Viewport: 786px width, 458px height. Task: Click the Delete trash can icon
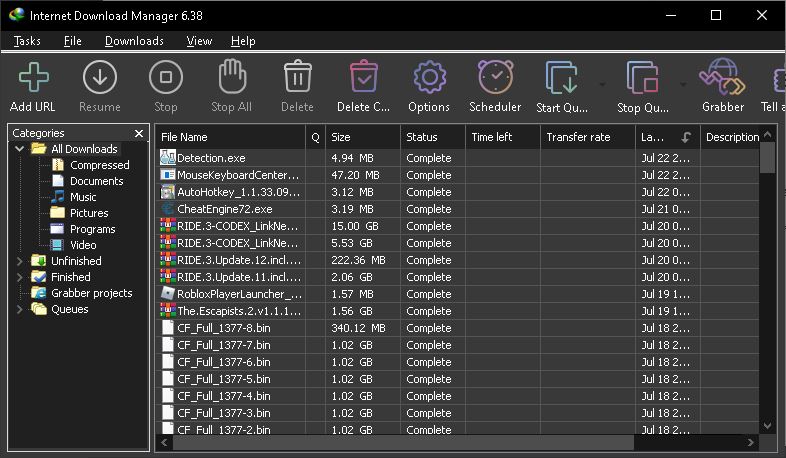(x=297, y=78)
